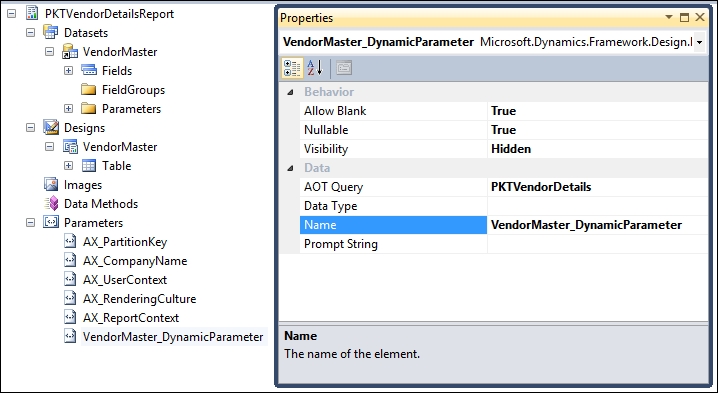
Task: Switch to Alphabetical sort icon in Properties
Action: 315,69
